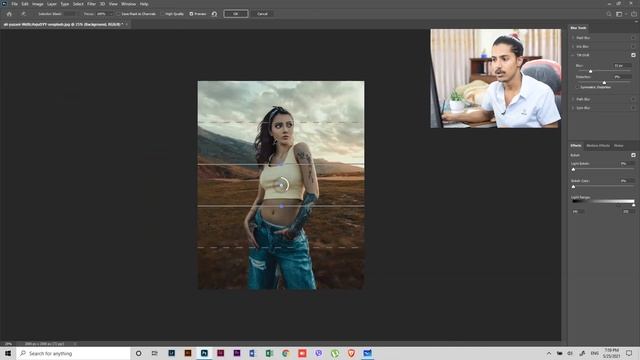
Task: Open Premiere Pro from the taskbar
Action: point(237,353)
